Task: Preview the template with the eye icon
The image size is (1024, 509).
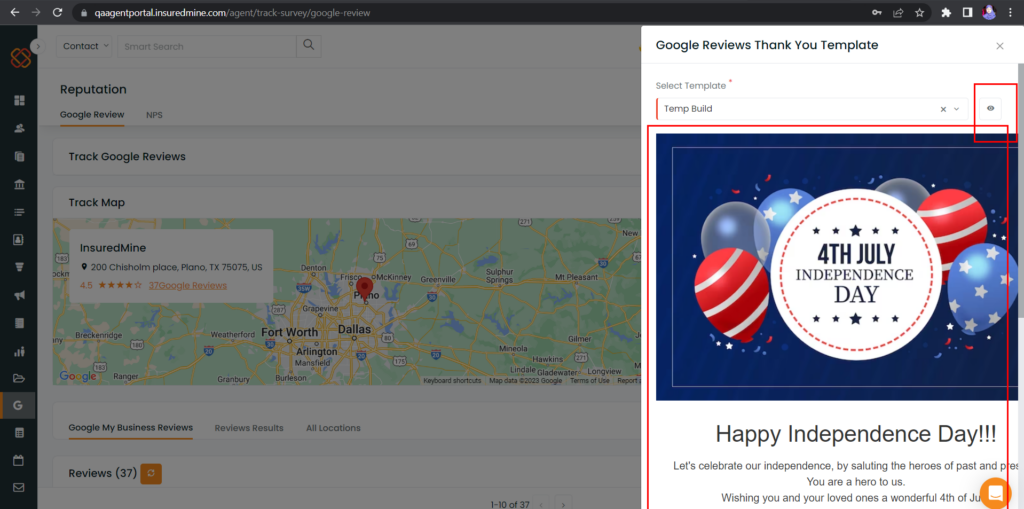Action: (990, 108)
